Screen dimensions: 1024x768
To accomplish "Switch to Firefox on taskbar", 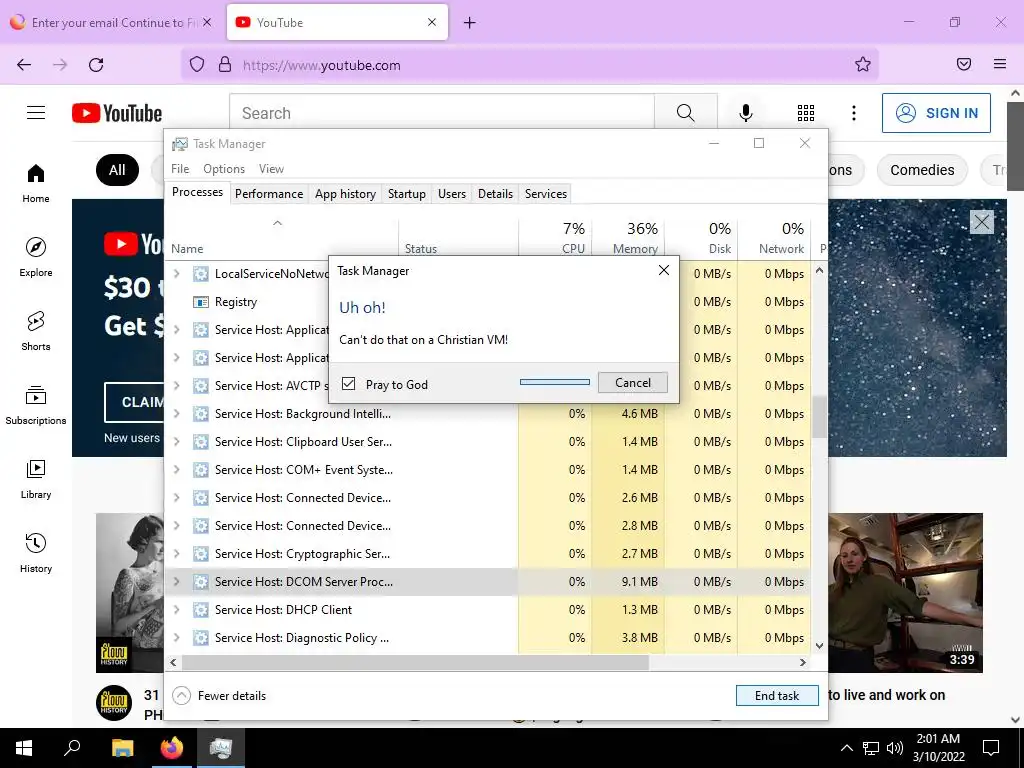I will coord(172,748).
